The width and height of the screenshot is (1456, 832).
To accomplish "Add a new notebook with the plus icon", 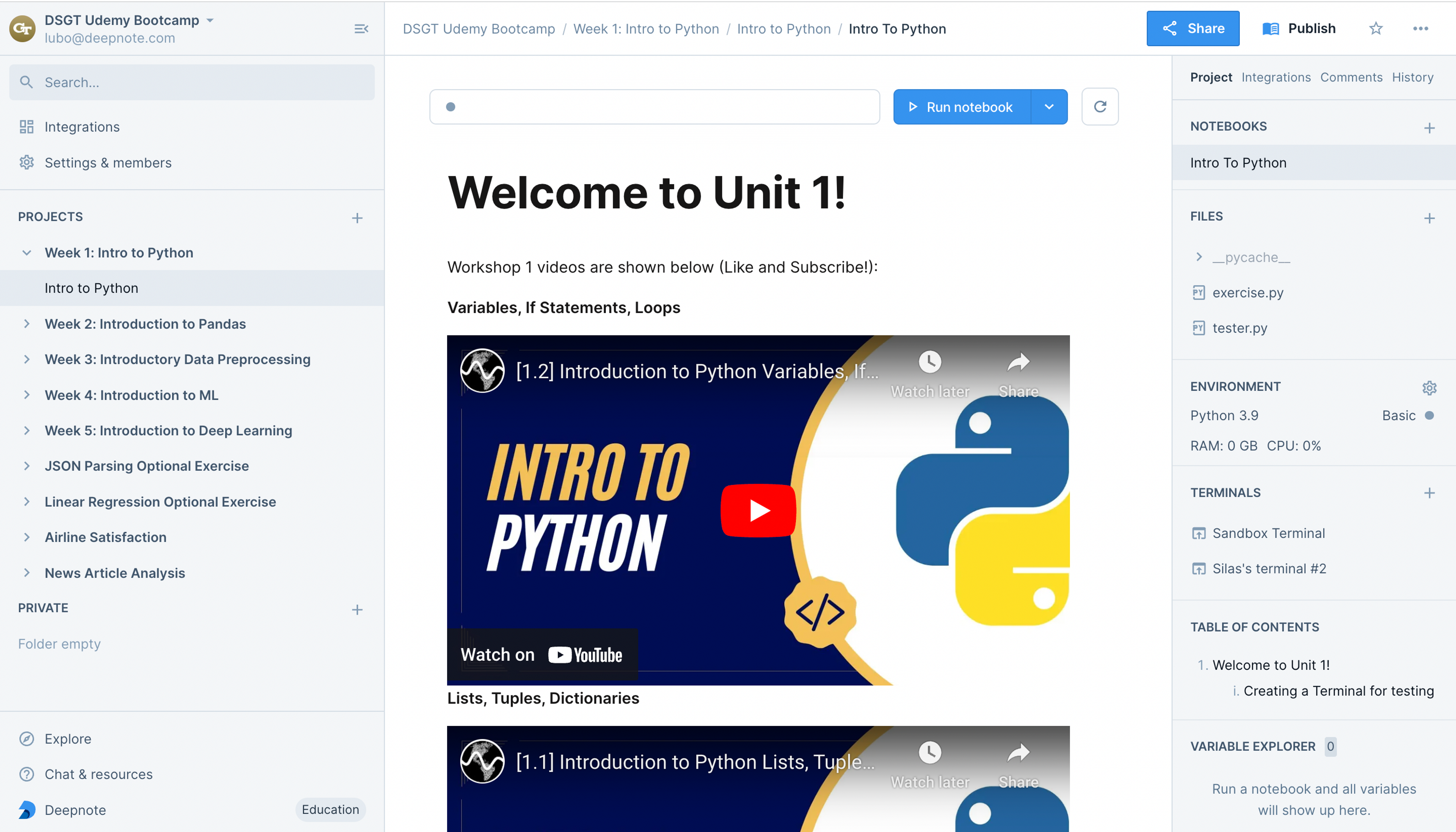I will [x=1429, y=127].
